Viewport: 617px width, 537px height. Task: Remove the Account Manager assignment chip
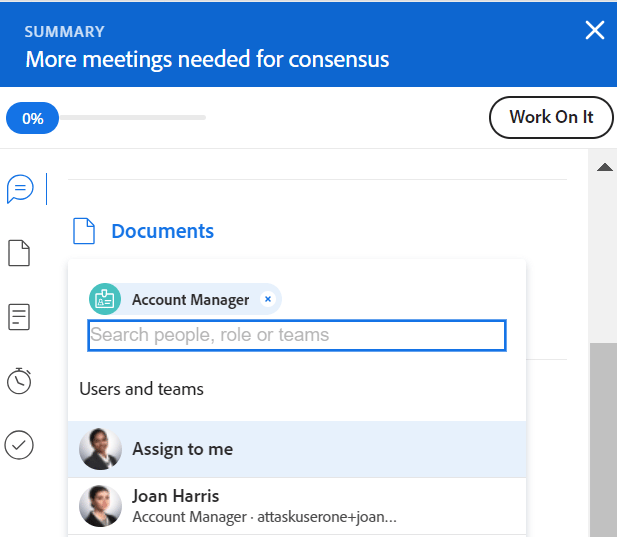(268, 299)
